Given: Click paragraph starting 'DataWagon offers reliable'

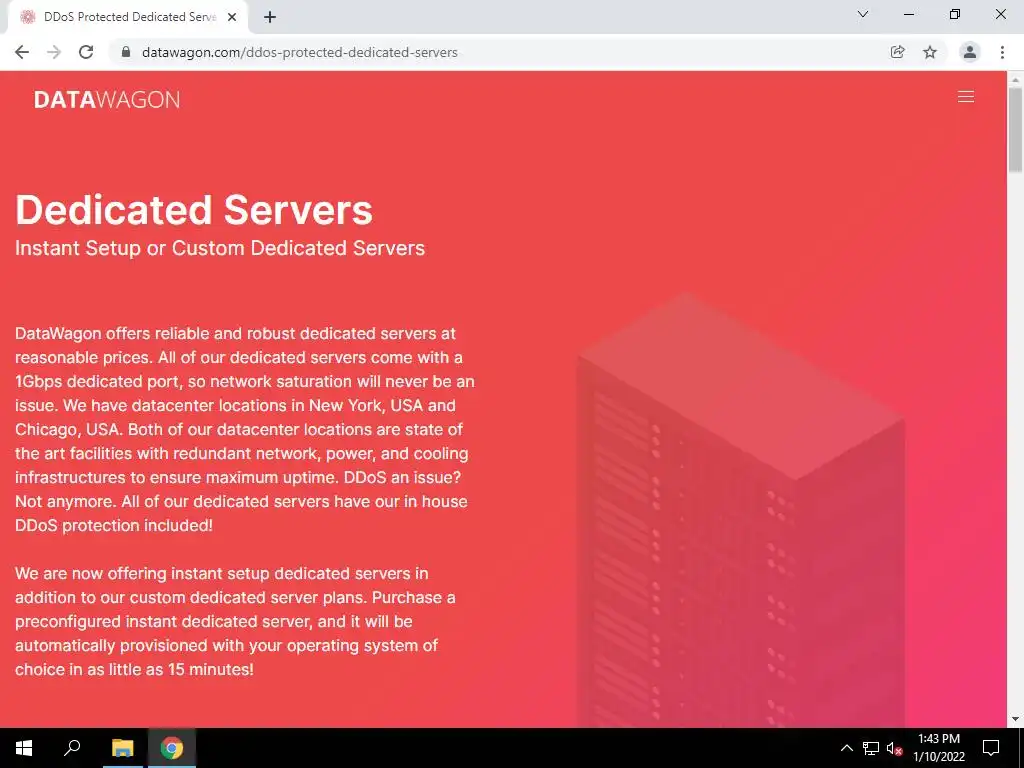Looking at the screenshot, I should coord(245,429).
